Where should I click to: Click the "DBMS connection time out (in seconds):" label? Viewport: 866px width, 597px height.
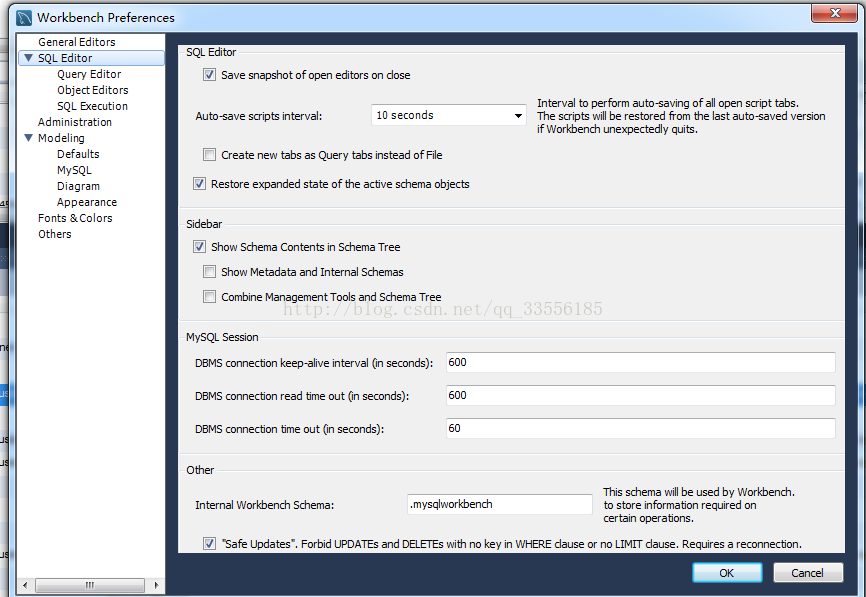[x=289, y=429]
